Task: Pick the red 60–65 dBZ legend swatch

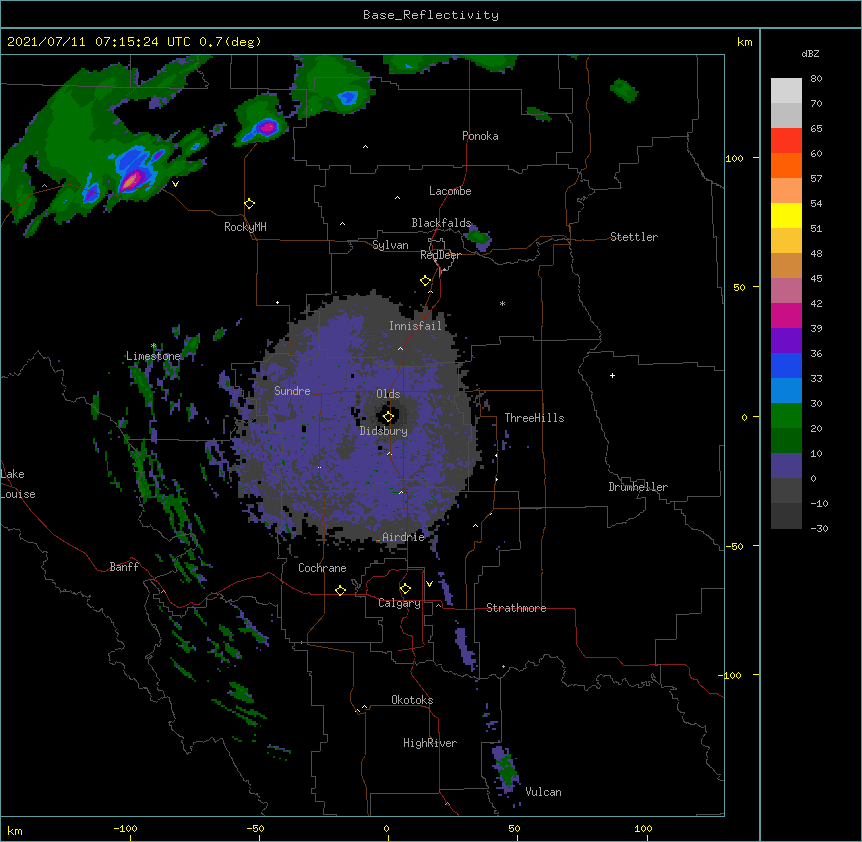Action: point(786,141)
